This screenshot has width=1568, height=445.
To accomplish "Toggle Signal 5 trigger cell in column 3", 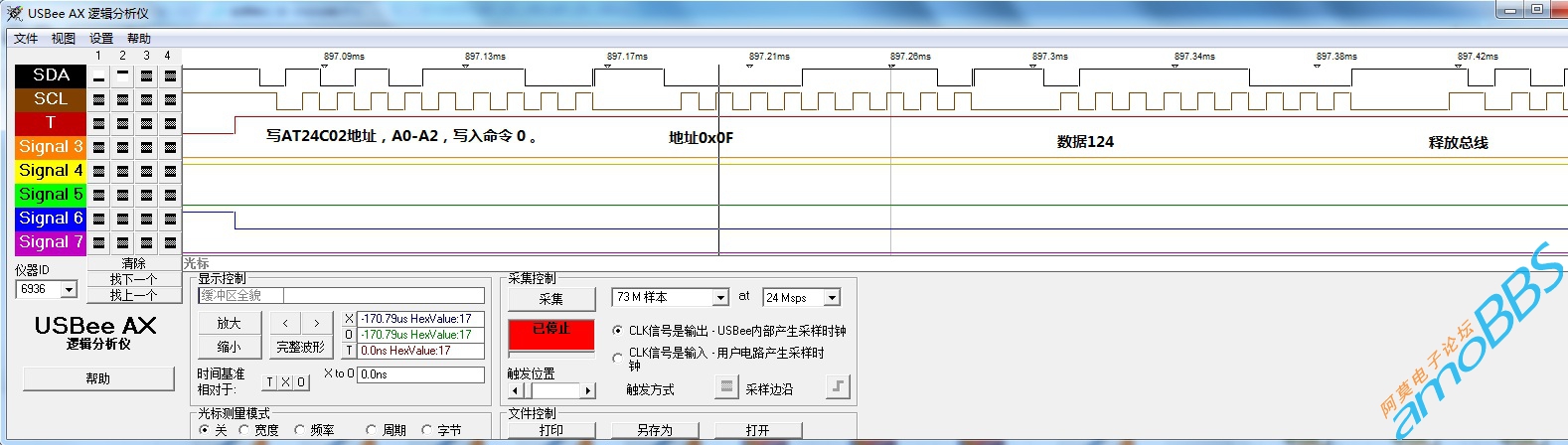I will click(146, 195).
